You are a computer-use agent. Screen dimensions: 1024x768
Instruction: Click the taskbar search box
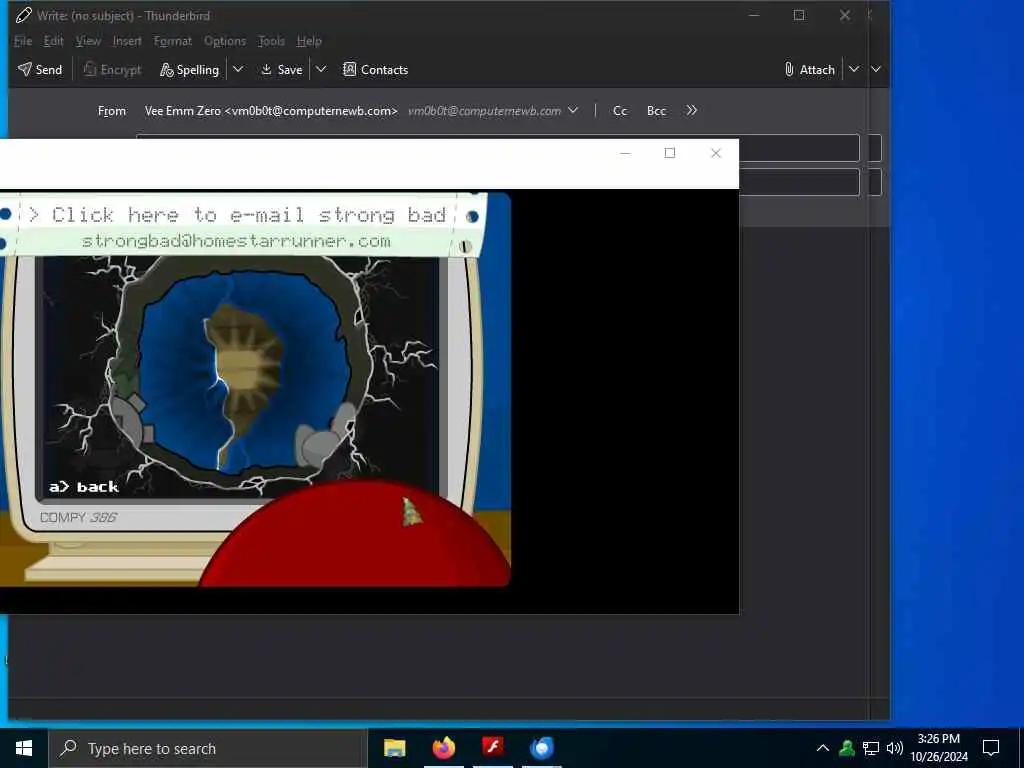[x=208, y=748]
